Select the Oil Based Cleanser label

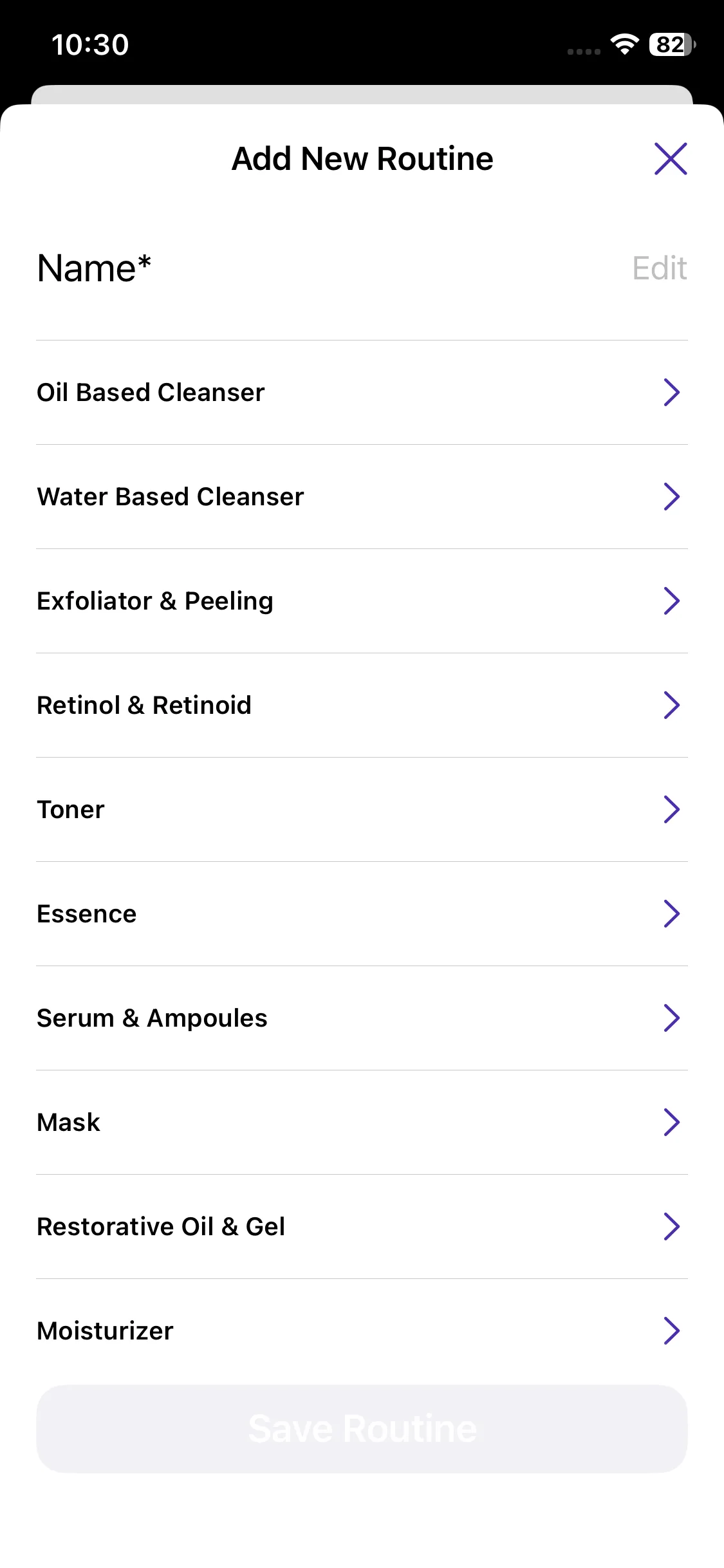pyautogui.click(x=151, y=393)
